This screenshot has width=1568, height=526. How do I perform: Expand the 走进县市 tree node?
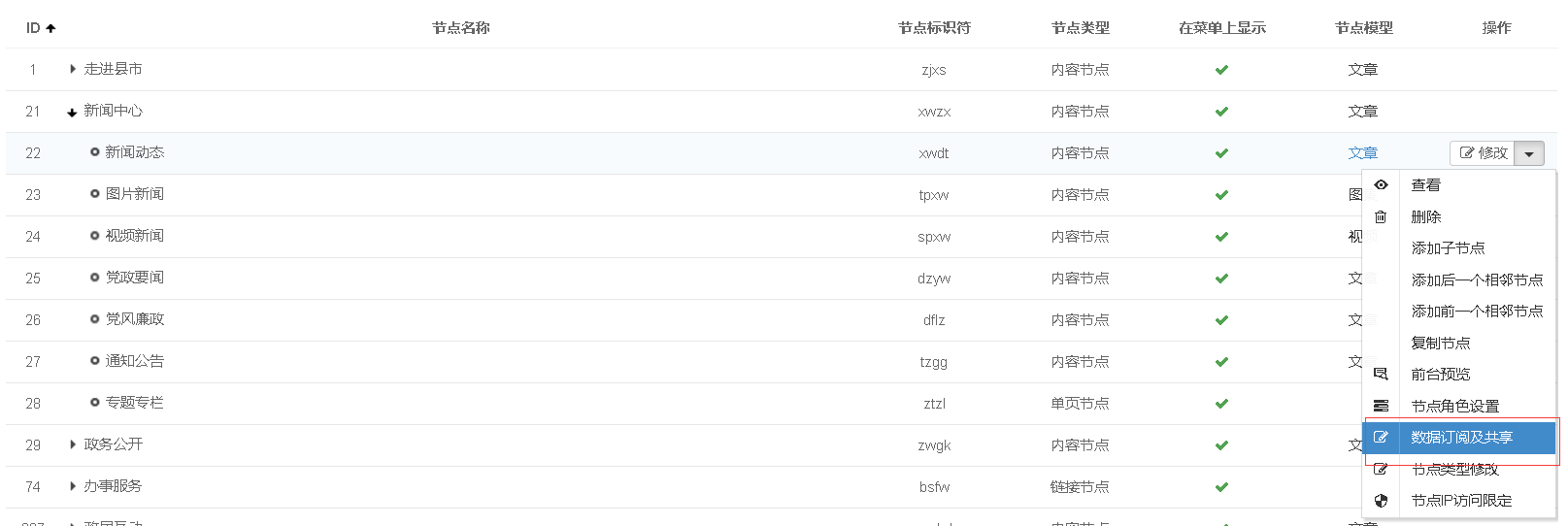tap(73, 69)
